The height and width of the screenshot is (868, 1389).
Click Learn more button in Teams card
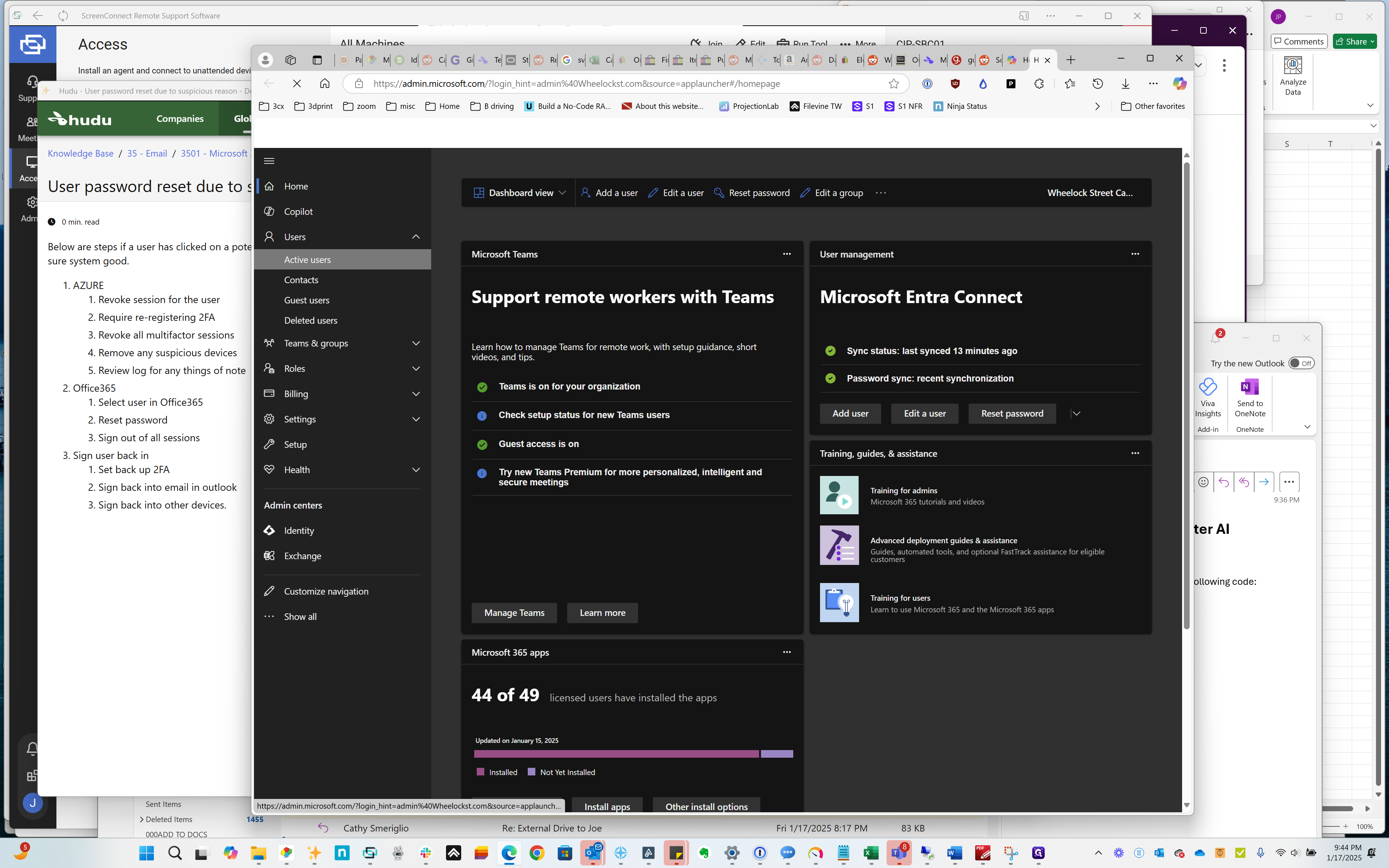coord(602,613)
